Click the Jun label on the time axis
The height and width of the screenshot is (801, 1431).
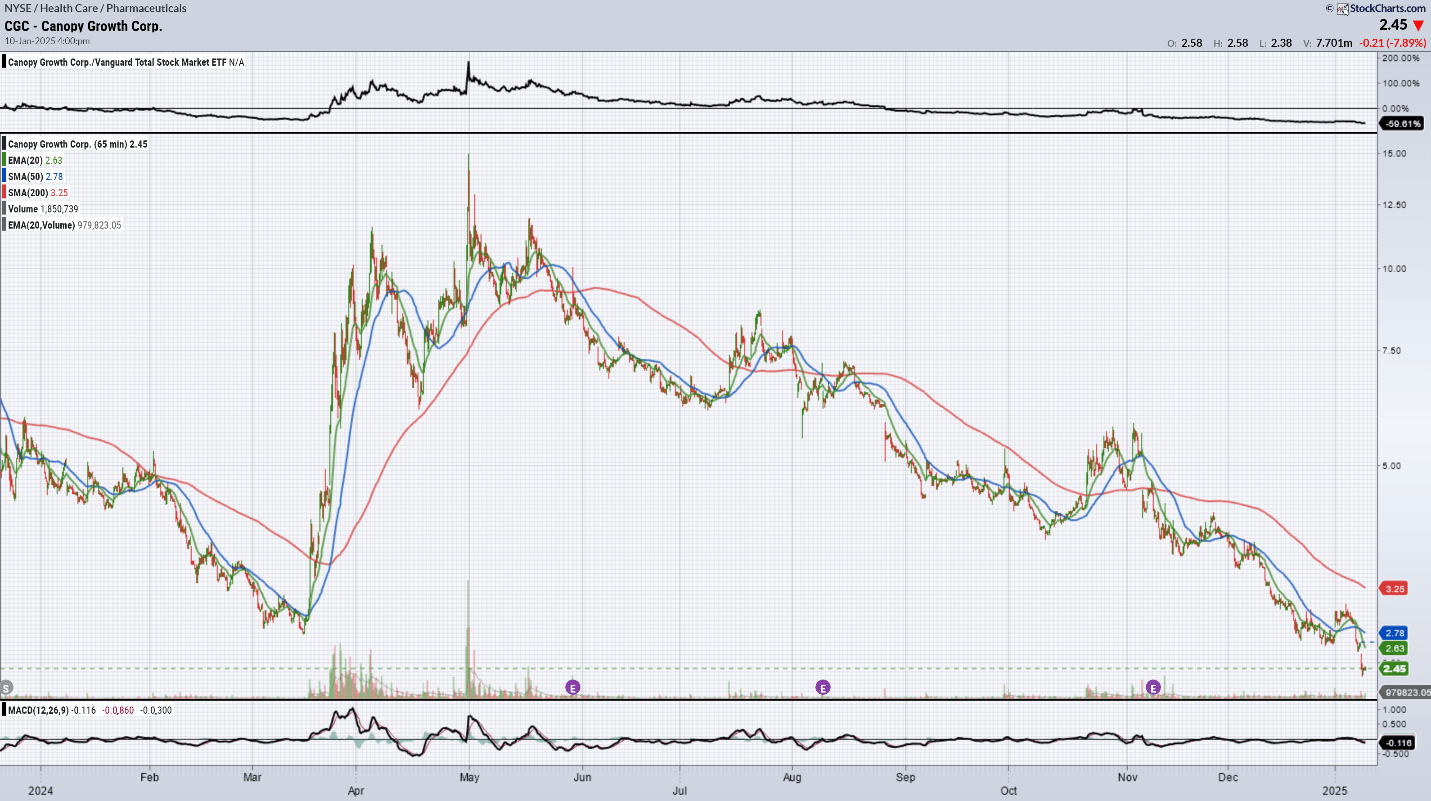click(583, 775)
